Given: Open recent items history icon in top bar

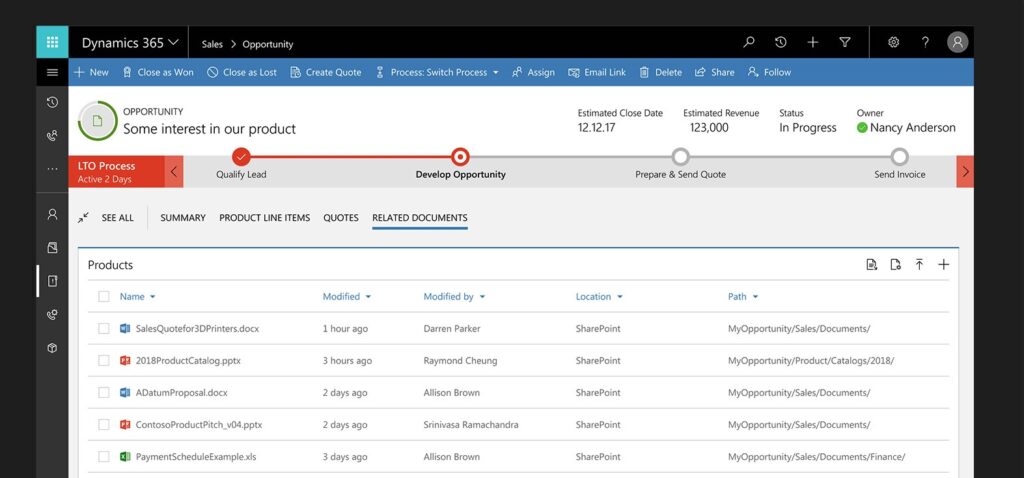Looking at the screenshot, I should (x=781, y=43).
